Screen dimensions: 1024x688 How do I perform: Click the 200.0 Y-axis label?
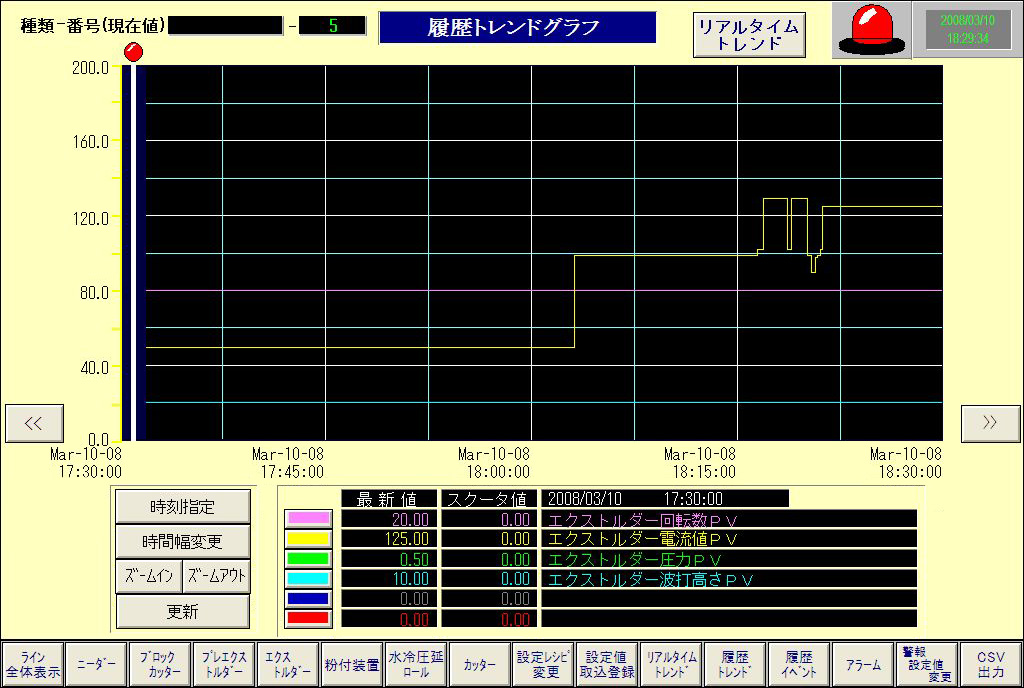point(90,67)
